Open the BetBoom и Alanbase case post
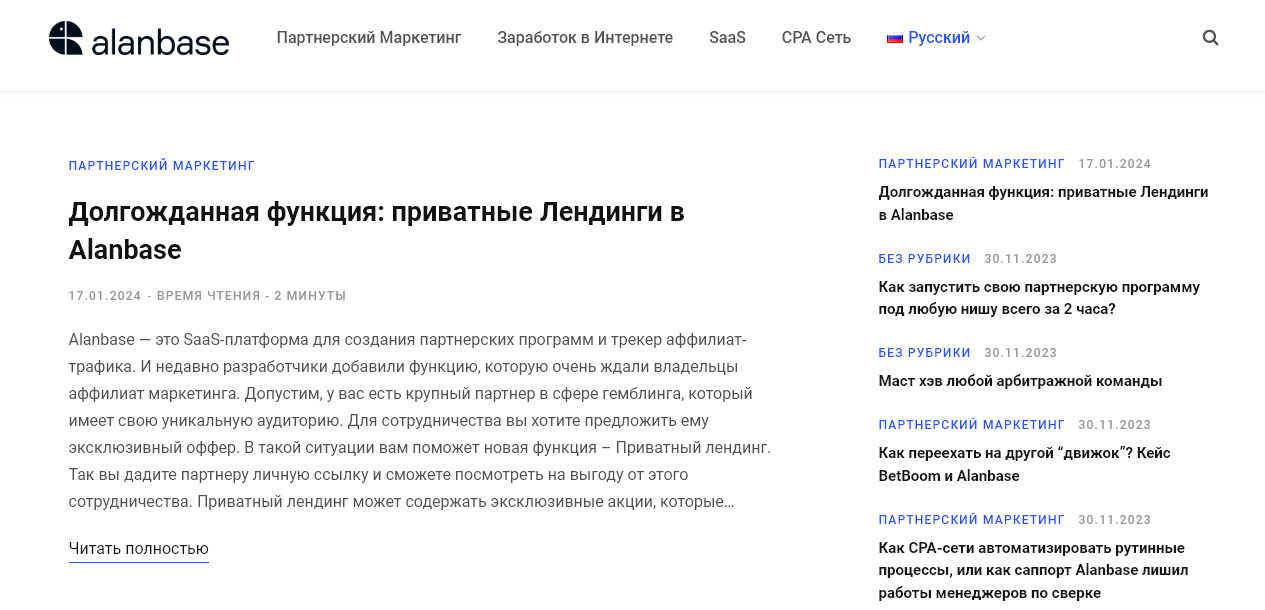1265x610 pixels. (x=1024, y=464)
